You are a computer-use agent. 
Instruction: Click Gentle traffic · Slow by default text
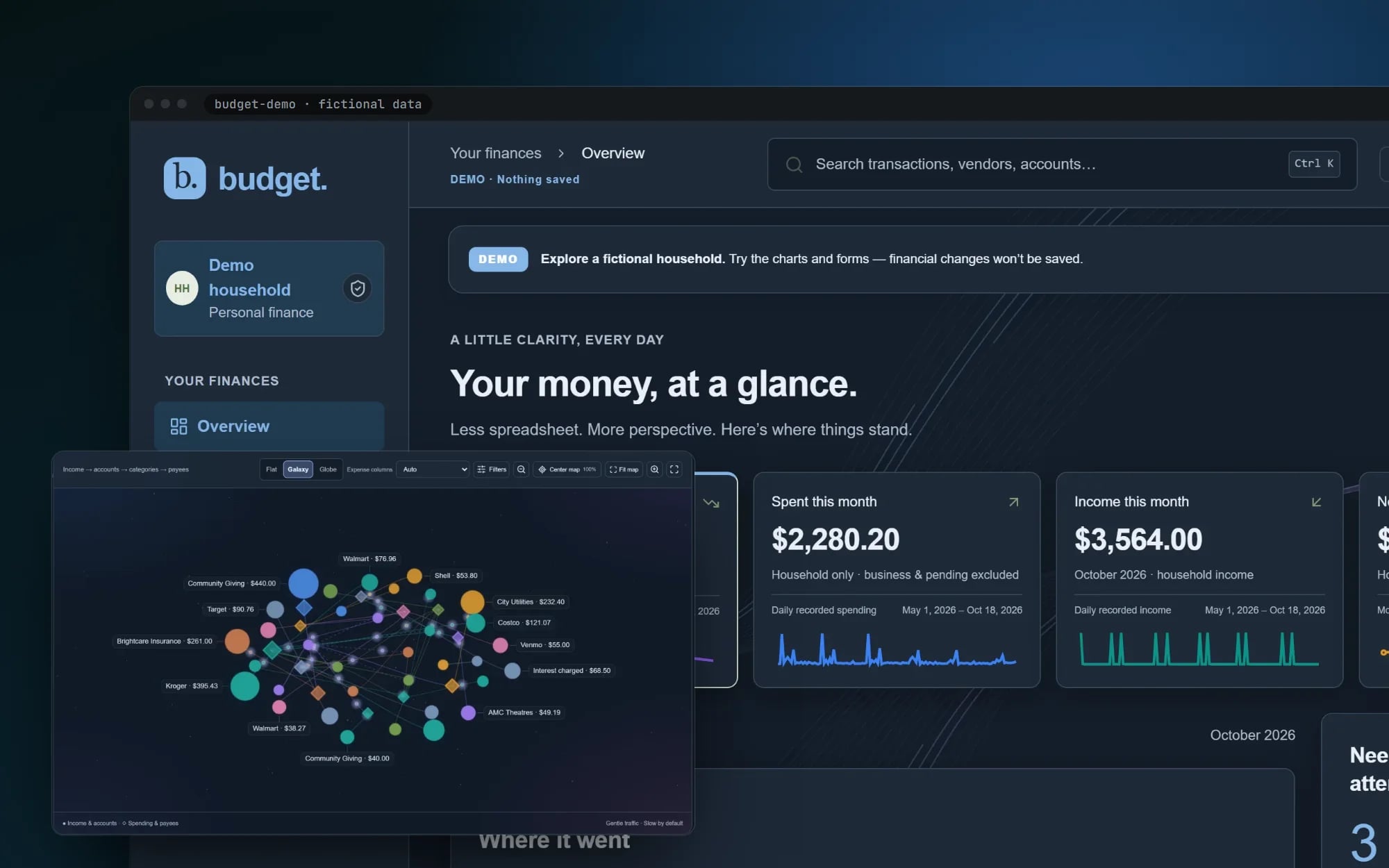644,823
